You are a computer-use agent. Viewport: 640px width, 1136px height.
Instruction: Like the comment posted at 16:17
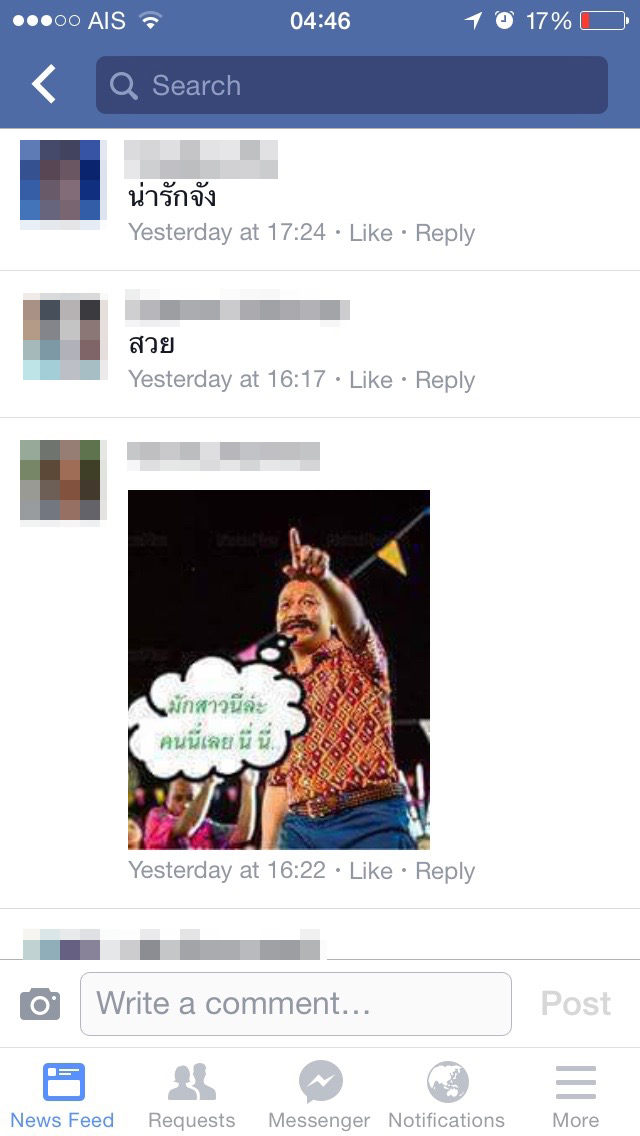coord(370,380)
